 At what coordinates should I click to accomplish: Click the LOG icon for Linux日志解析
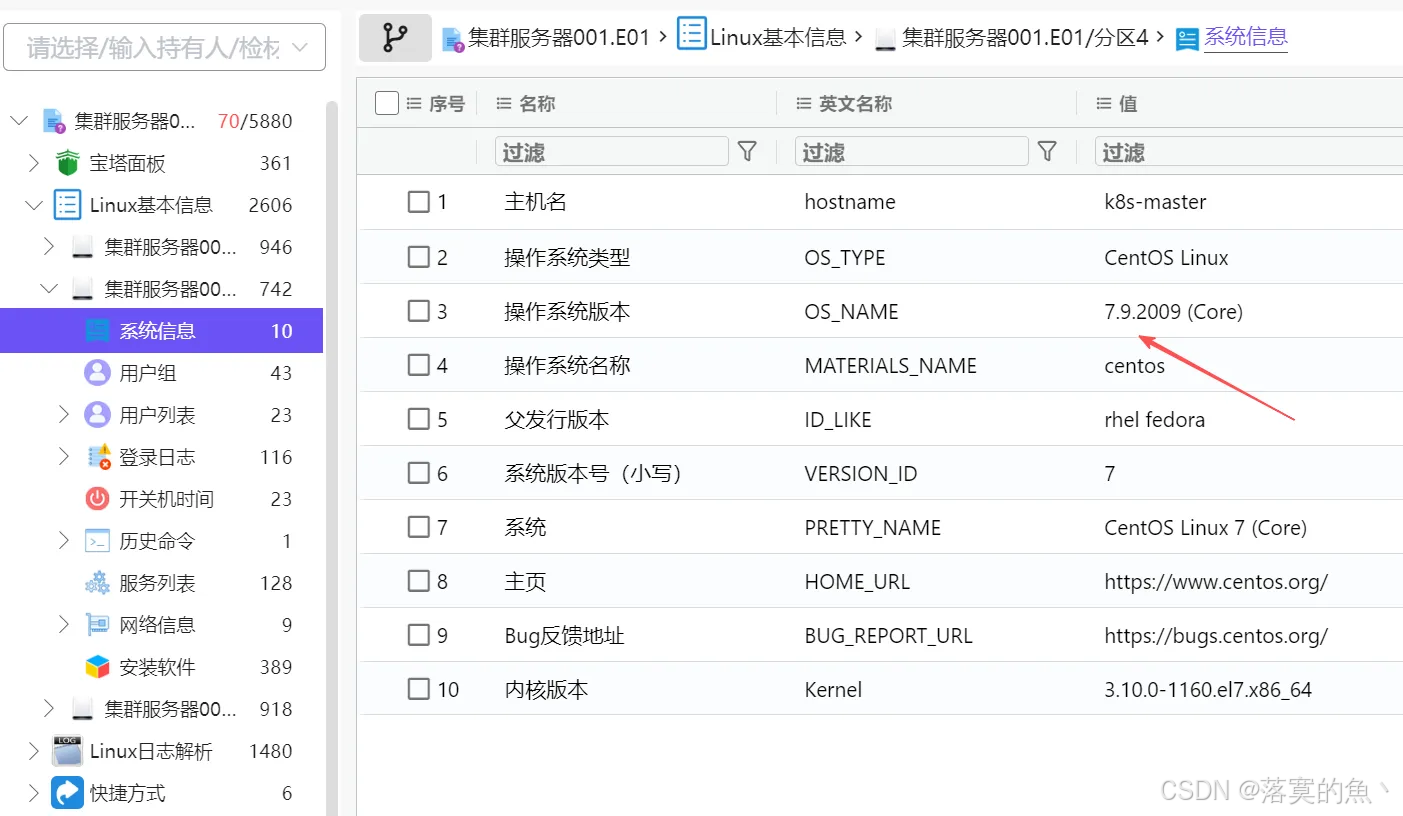point(67,751)
